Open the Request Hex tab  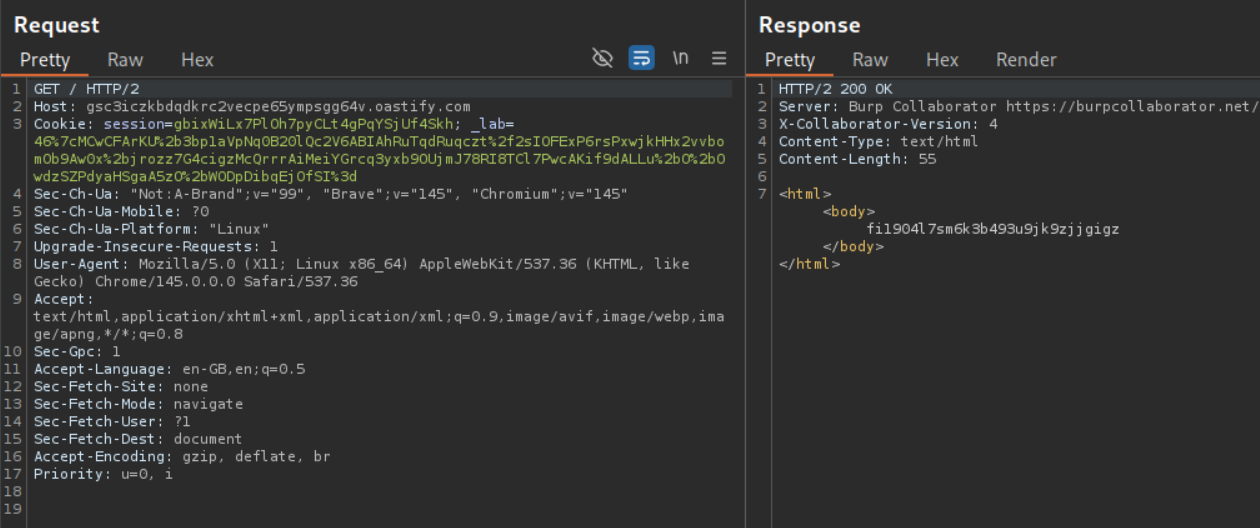197,60
